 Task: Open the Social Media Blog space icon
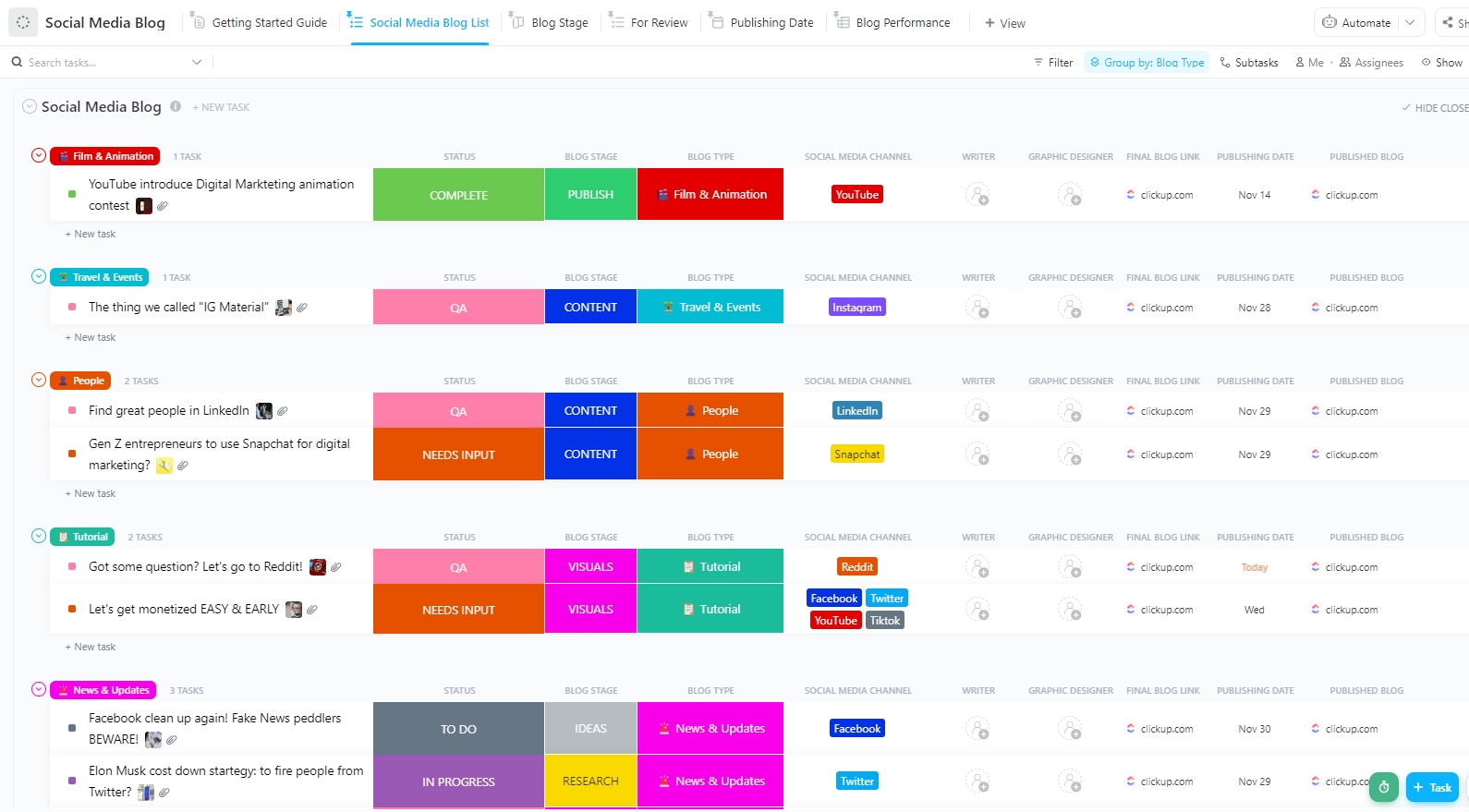coord(23,22)
